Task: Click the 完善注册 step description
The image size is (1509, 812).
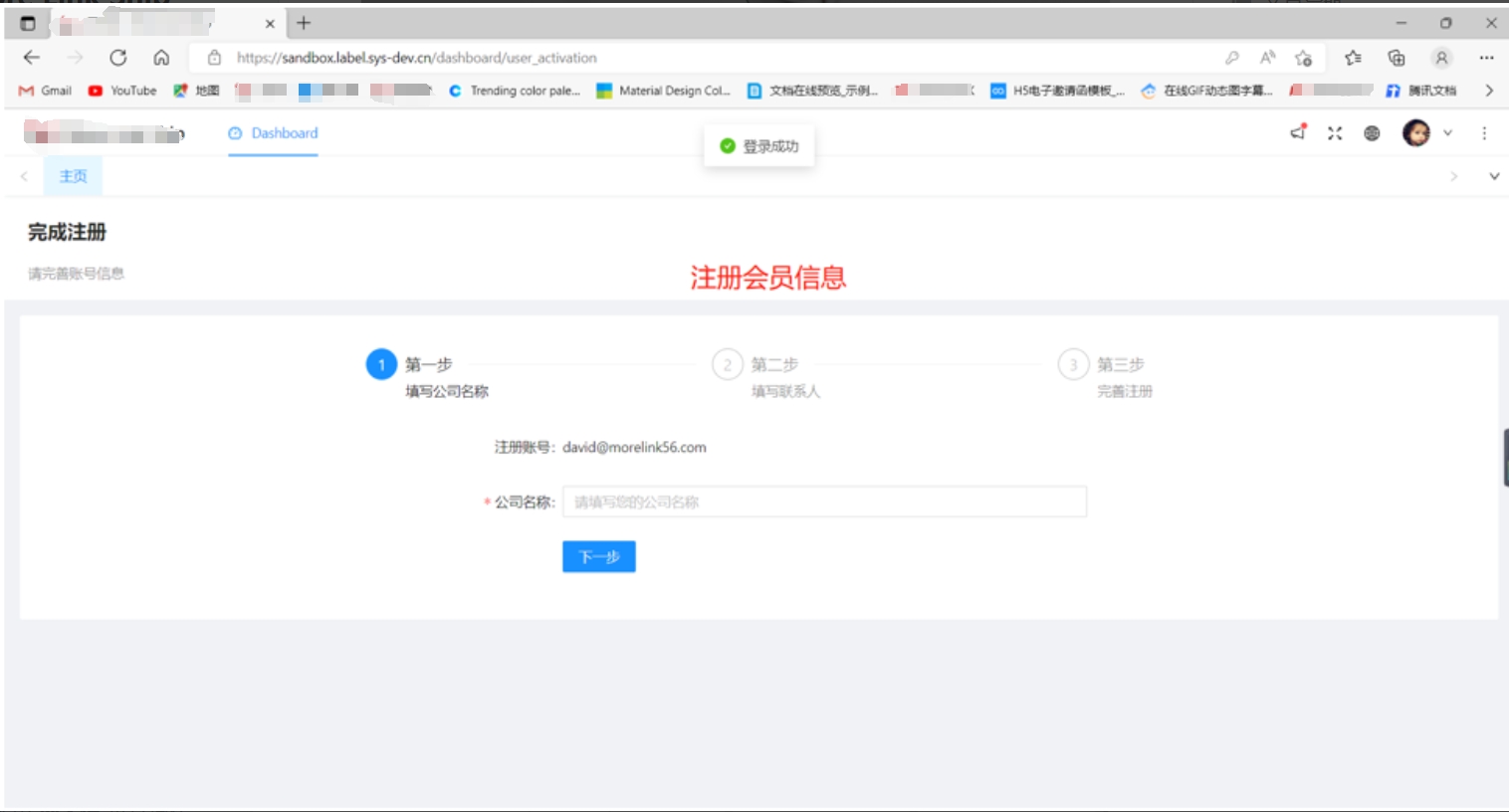Action: coord(1125,391)
